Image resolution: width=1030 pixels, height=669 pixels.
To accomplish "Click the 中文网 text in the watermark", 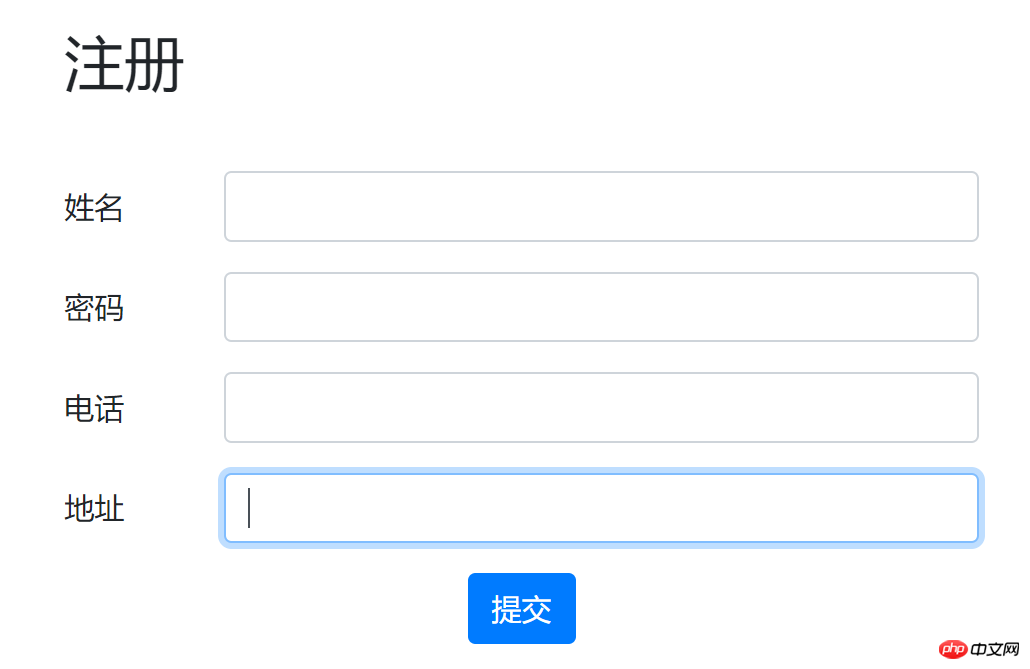I will click(988, 651).
